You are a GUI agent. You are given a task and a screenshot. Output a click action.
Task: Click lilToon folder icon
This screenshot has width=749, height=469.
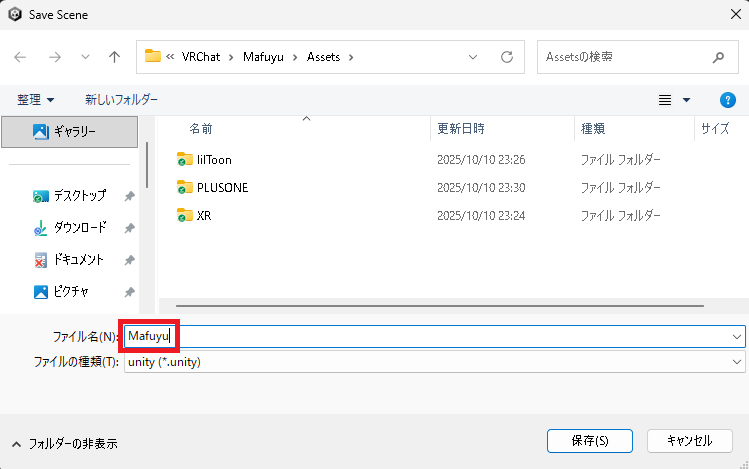184,159
